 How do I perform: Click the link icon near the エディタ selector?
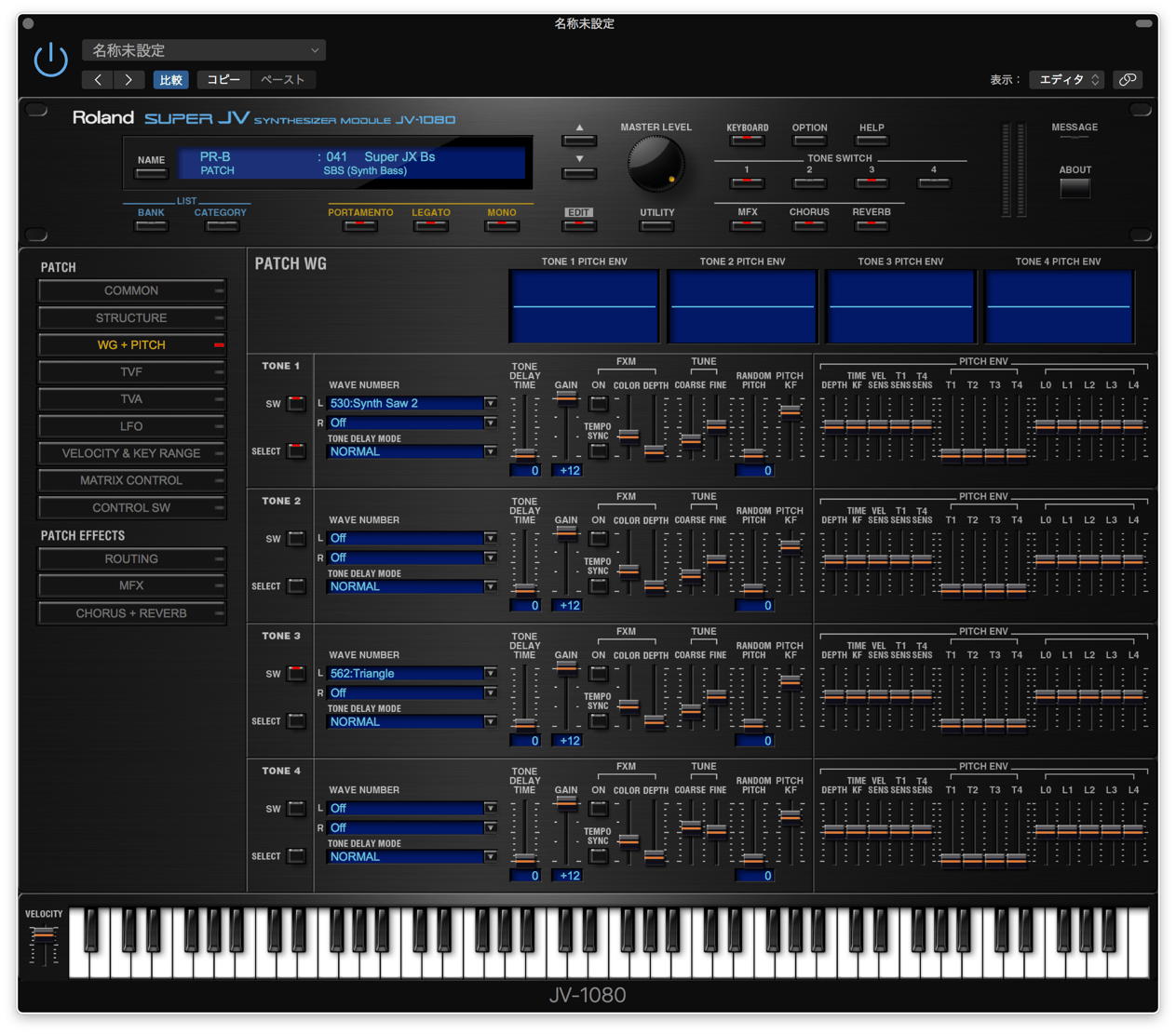pyautogui.click(x=1128, y=79)
